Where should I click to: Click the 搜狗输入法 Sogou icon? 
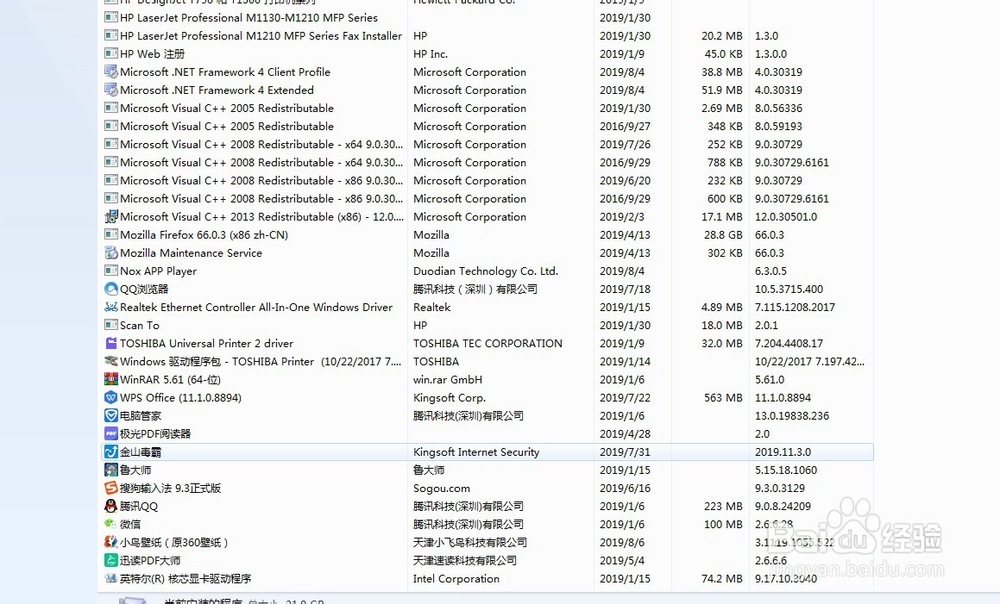pyautogui.click(x=111, y=488)
